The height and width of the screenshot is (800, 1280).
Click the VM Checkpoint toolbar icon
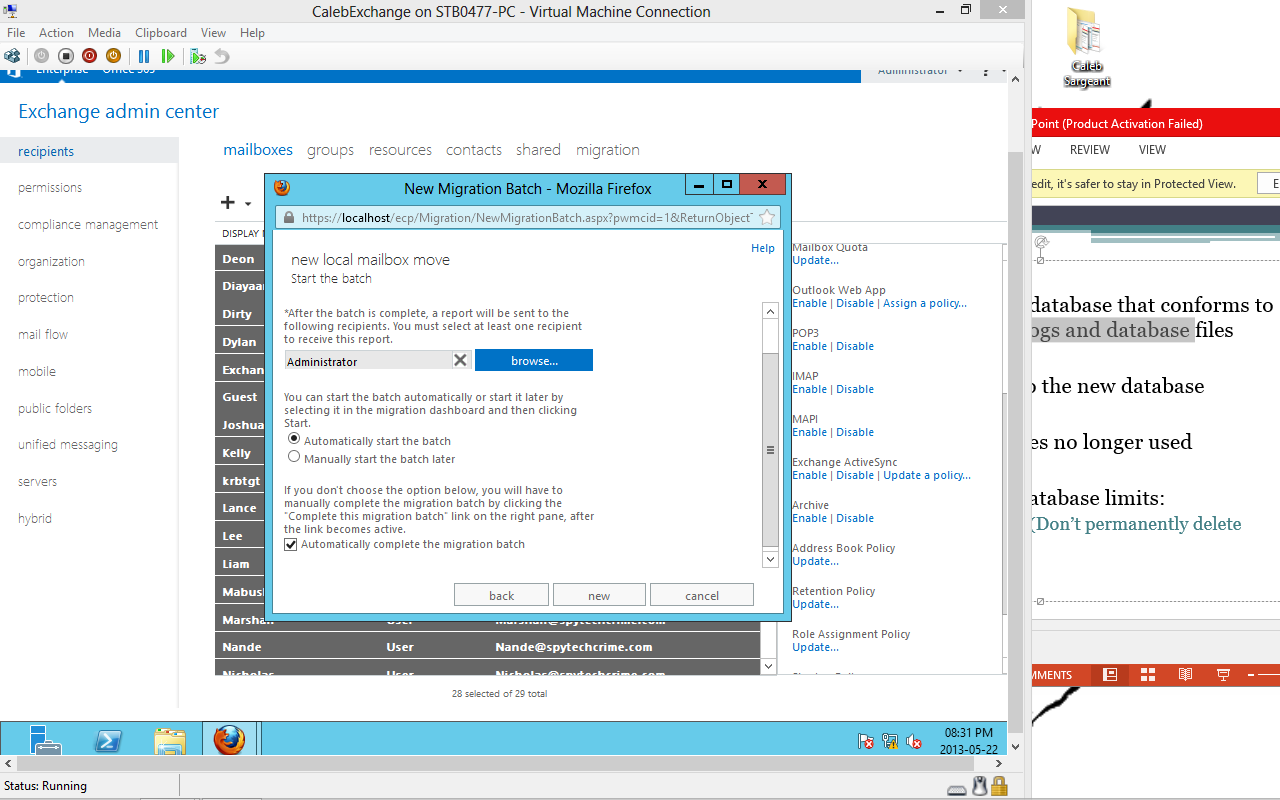click(198, 56)
